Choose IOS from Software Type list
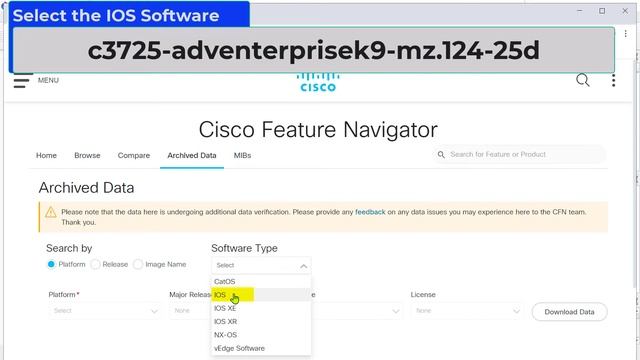The image size is (640, 360). tap(261, 295)
